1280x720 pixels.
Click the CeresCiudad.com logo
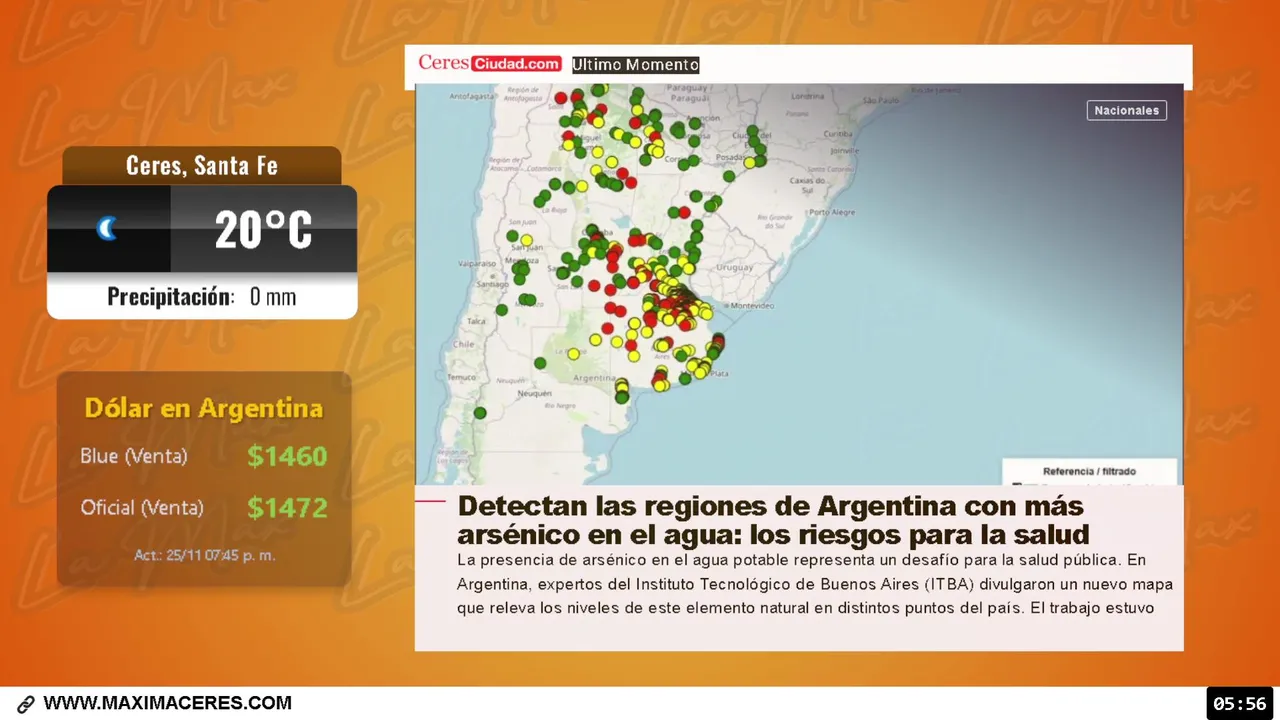pyautogui.click(x=489, y=63)
